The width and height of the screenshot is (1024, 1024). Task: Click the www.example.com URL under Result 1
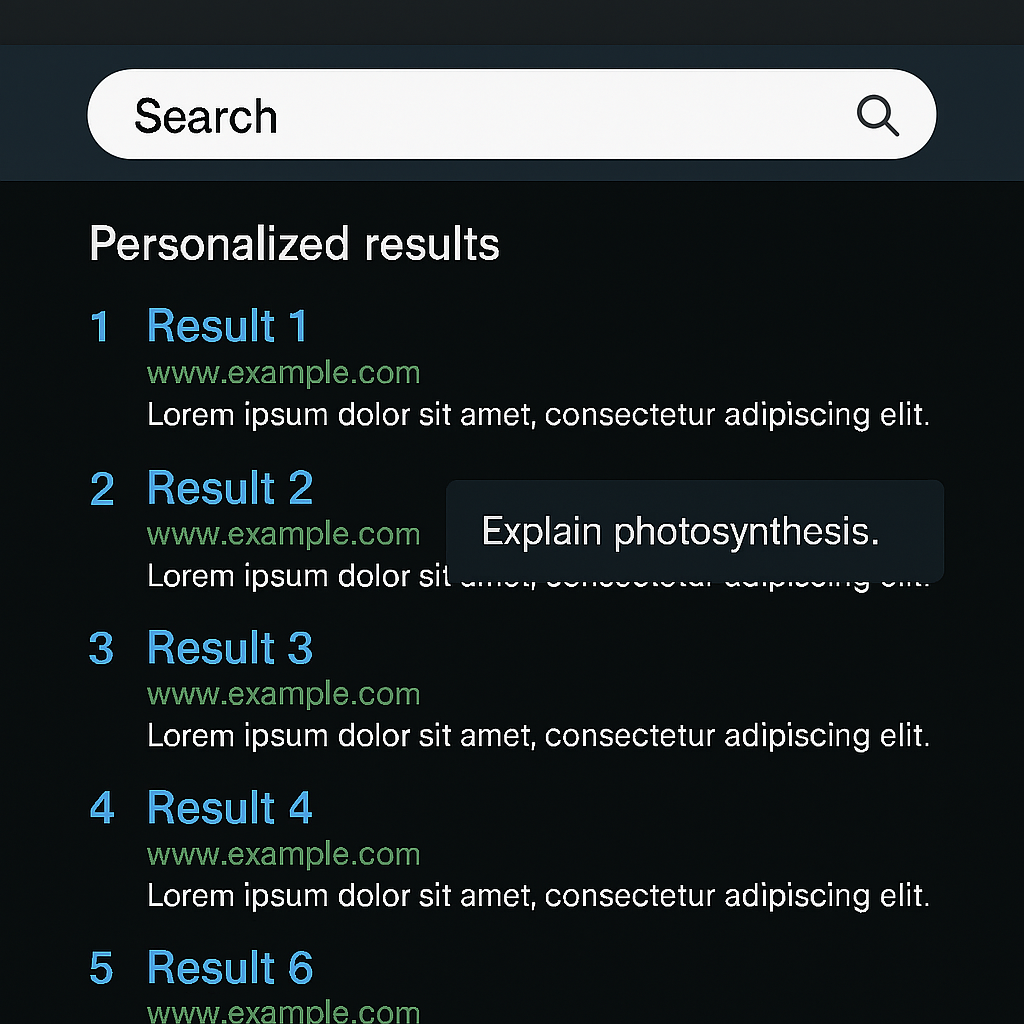click(283, 373)
